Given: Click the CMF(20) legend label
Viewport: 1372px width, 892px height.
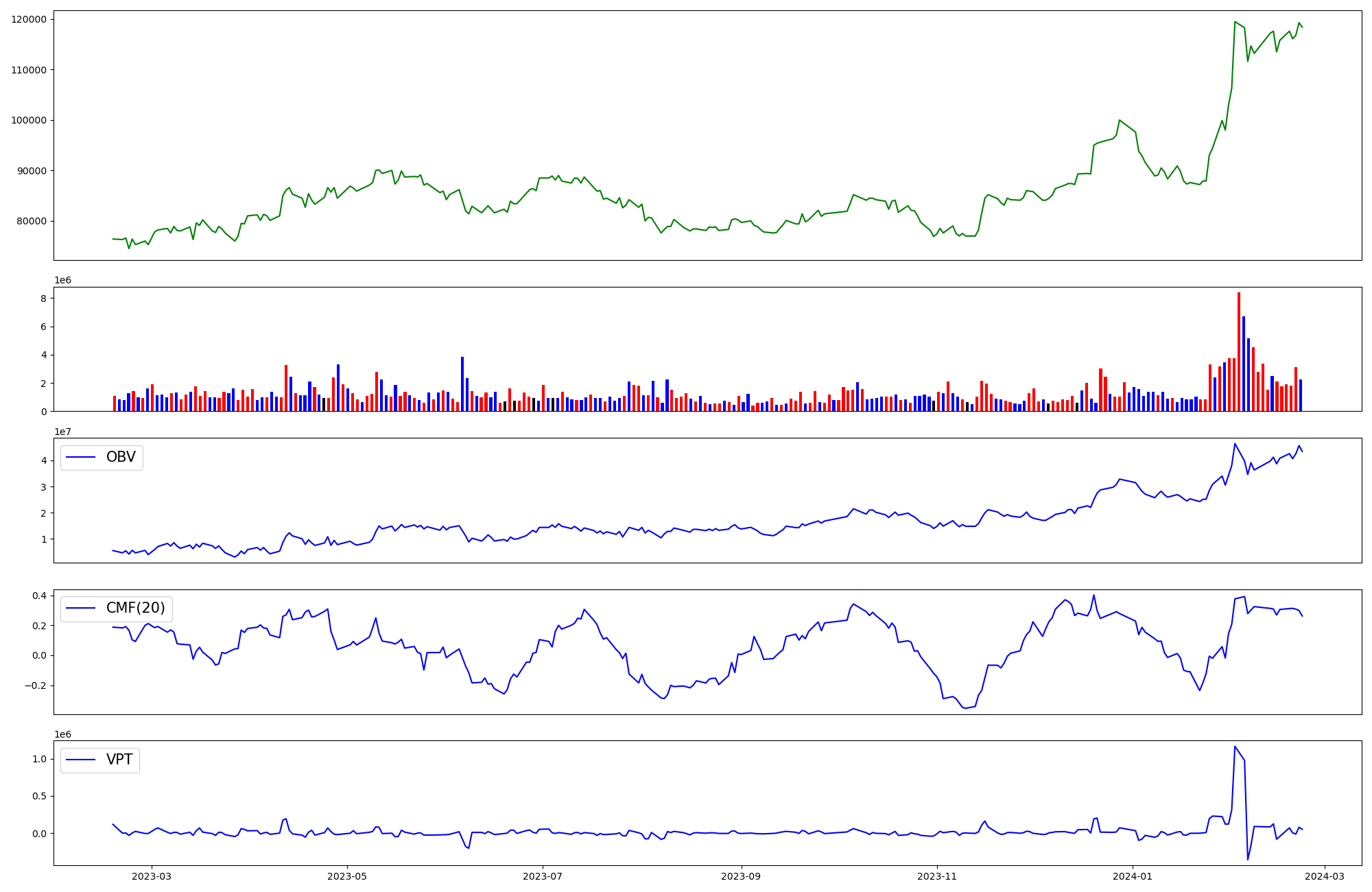Looking at the screenshot, I should (x=135, y=609).
